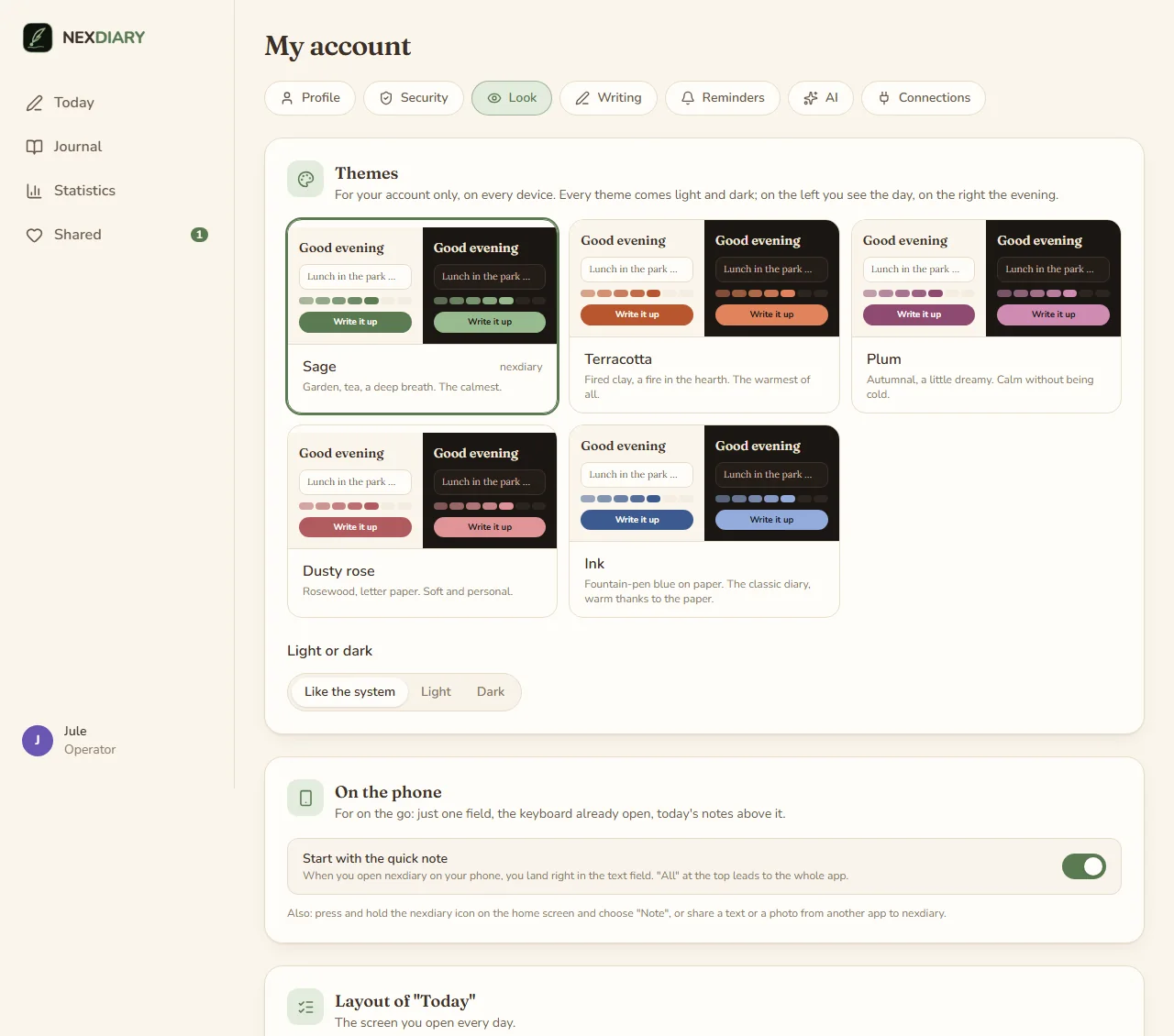Click the palette icon in Themes section
The image size is (1174, 1036).
coord(305,180)
